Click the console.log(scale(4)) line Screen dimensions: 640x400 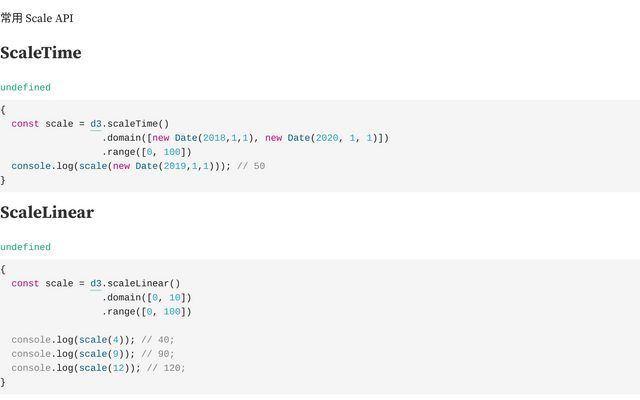tap(80, 340)
